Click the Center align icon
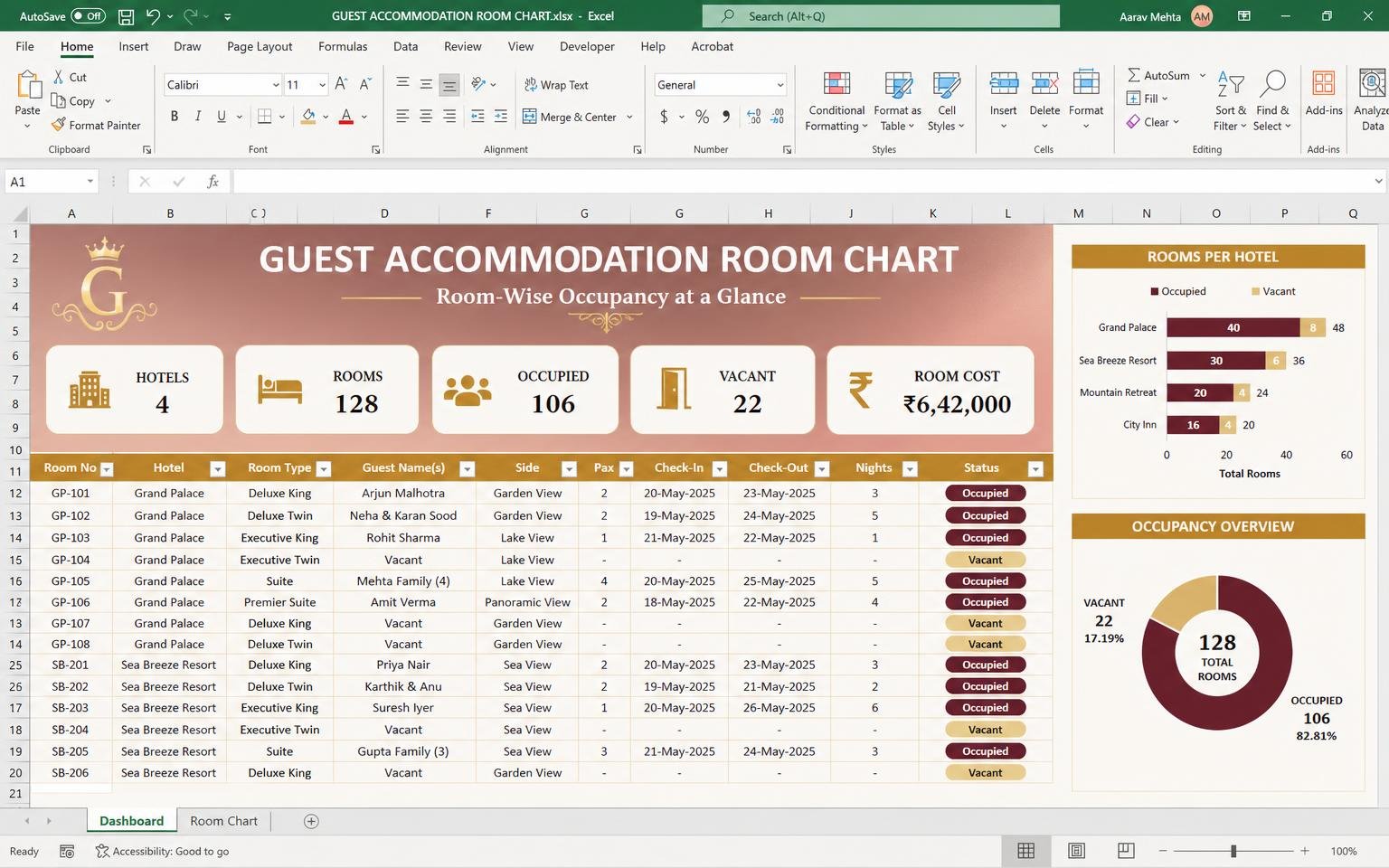 [426, 116]
